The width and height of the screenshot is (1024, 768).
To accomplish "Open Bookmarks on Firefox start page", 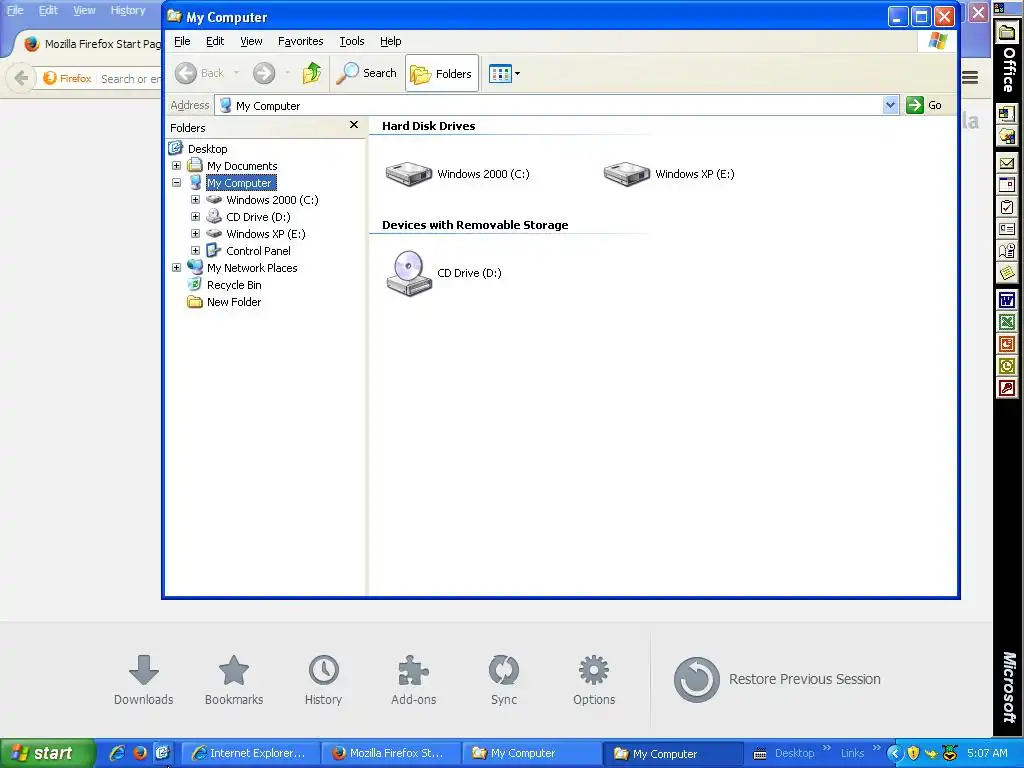I will pos(234,680).
